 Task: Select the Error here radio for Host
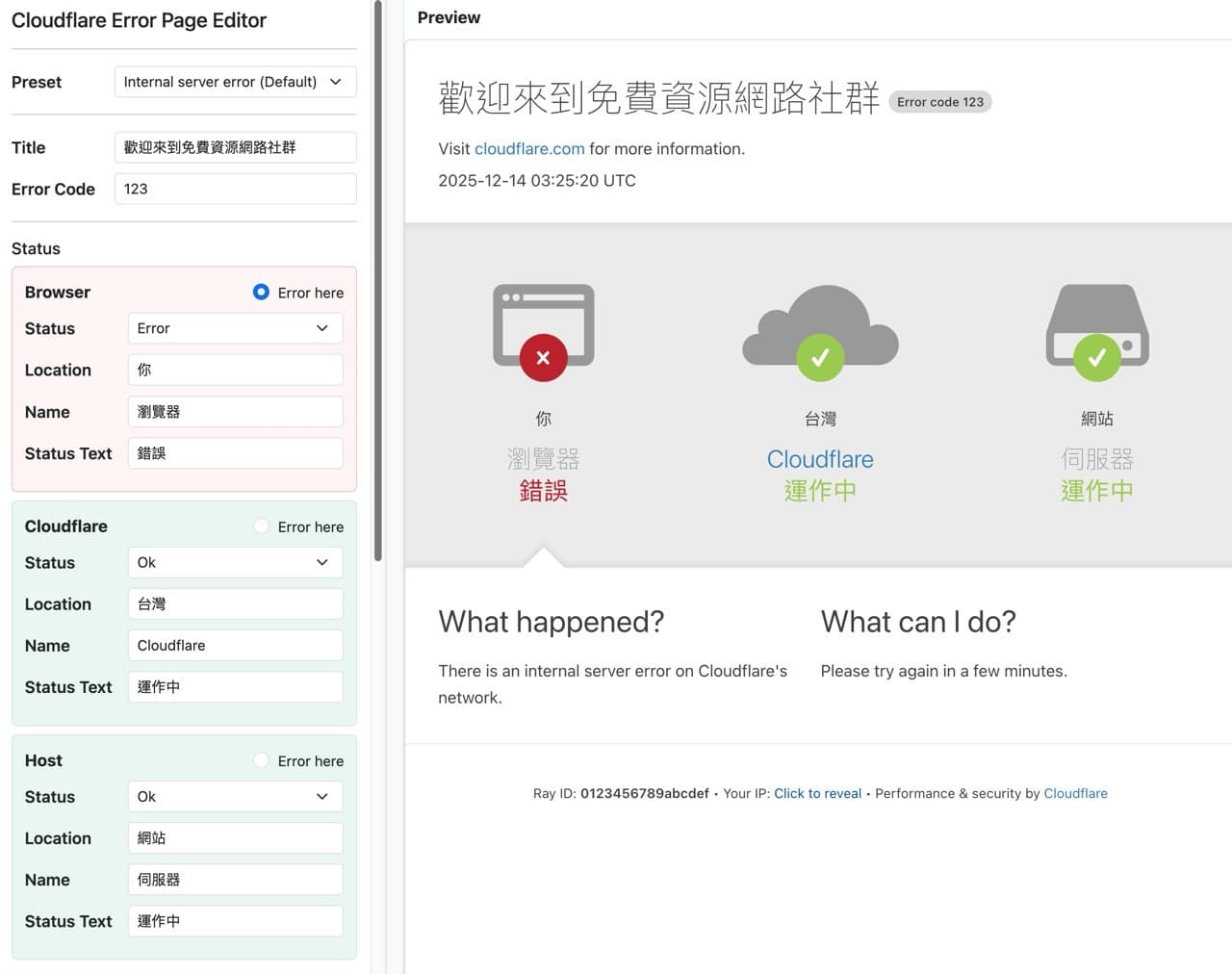(x=261, y=760)
